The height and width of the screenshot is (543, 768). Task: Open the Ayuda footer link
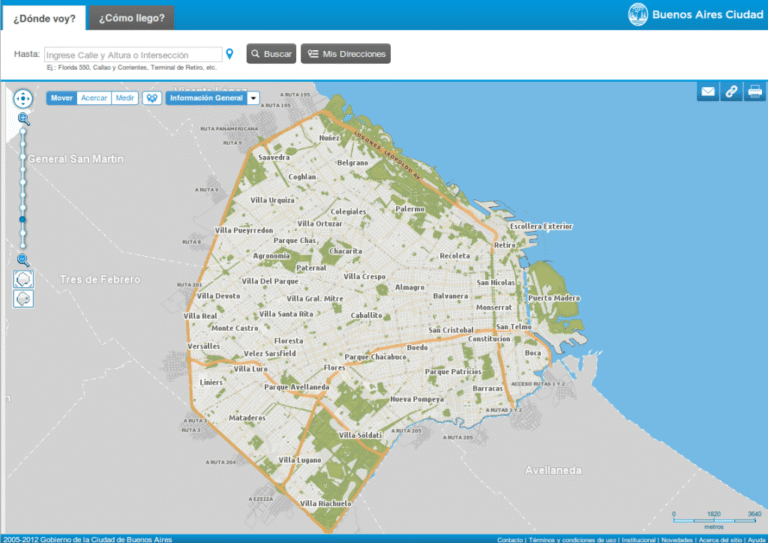click(x=756, y=540)
